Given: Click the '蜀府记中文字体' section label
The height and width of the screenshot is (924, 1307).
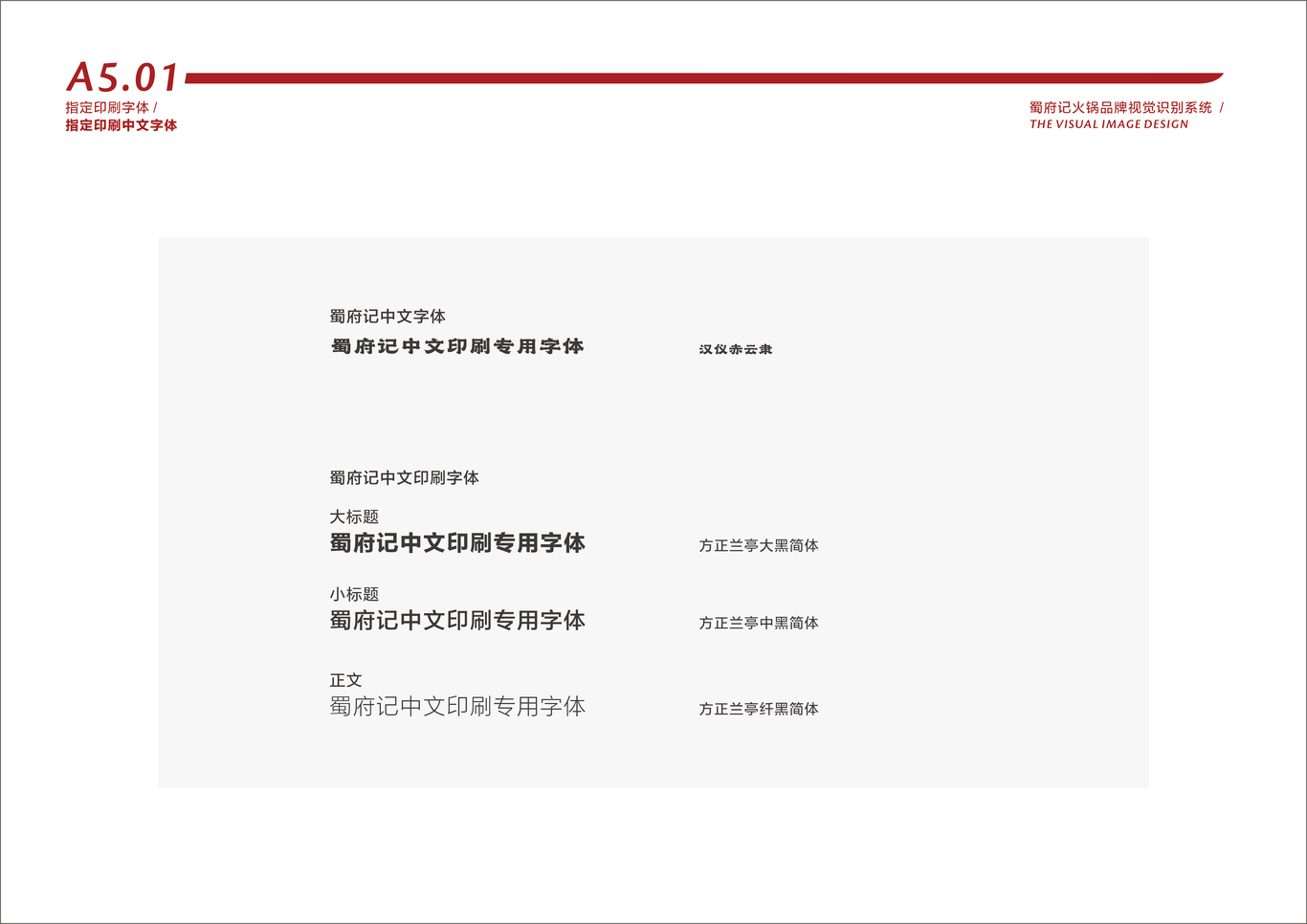Looking at the screenshot, I should (x=388, y=317).
